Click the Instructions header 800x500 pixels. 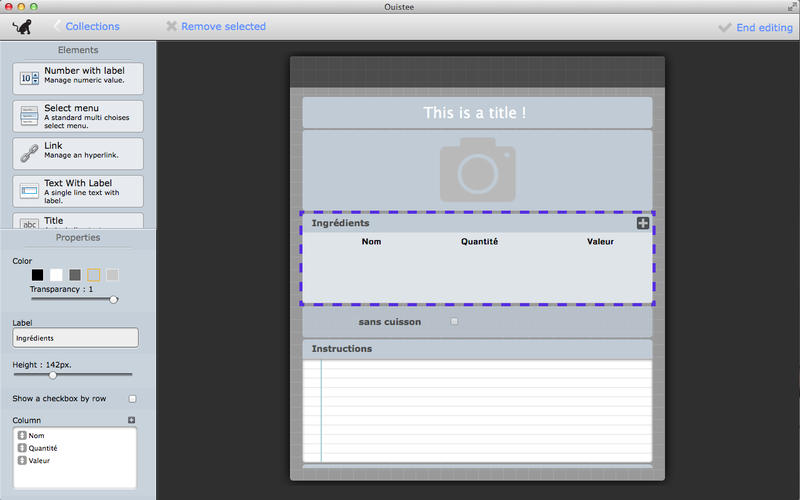(477, 349)
